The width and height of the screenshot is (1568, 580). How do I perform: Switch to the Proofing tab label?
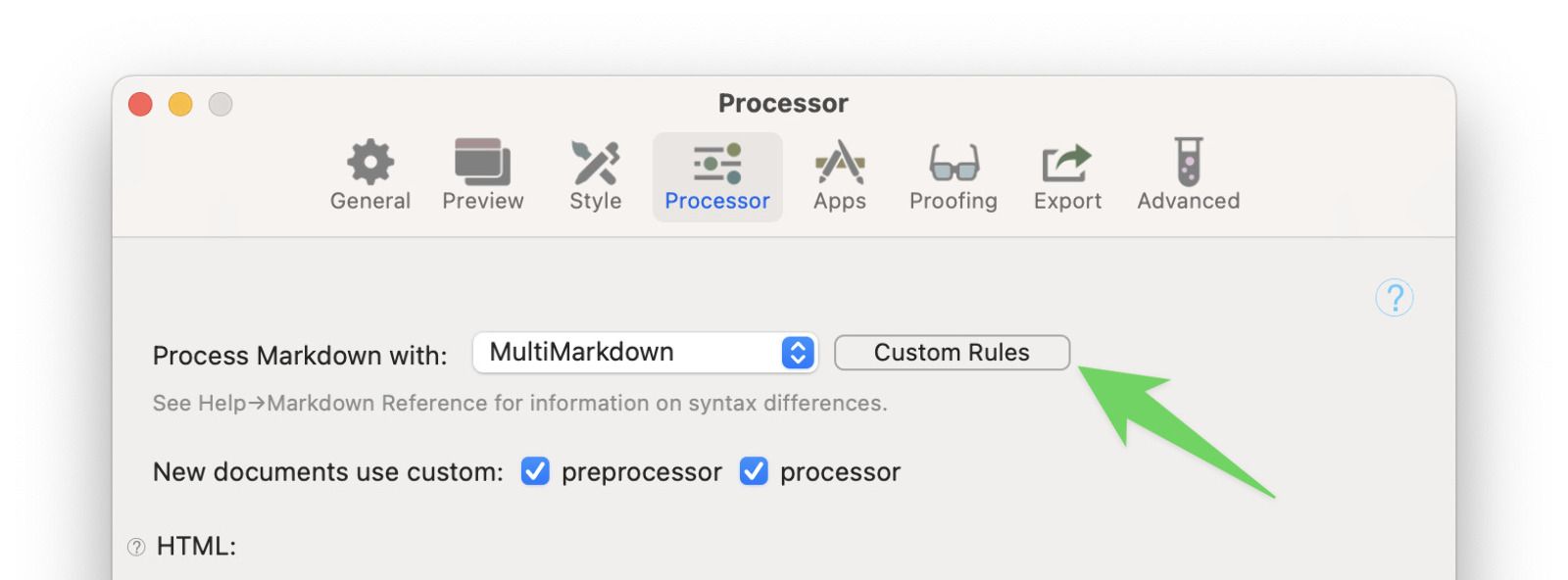(x=954, y=201)
